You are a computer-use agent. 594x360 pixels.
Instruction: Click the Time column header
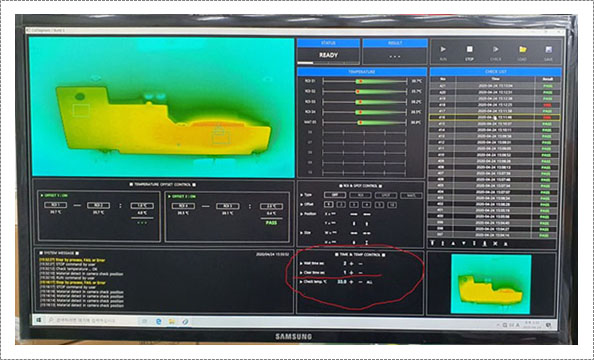coord(496,79)
